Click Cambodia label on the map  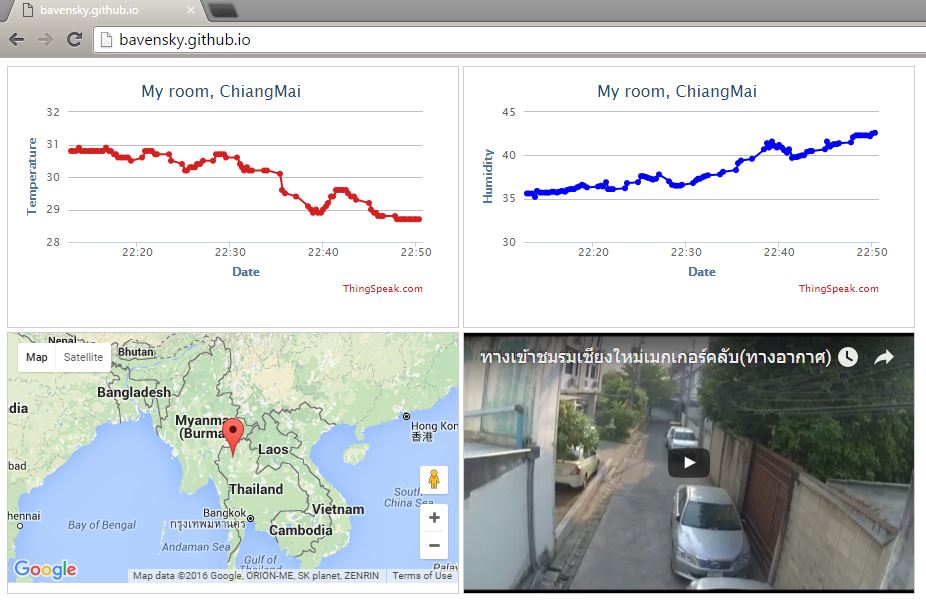(x=301, y=530)
